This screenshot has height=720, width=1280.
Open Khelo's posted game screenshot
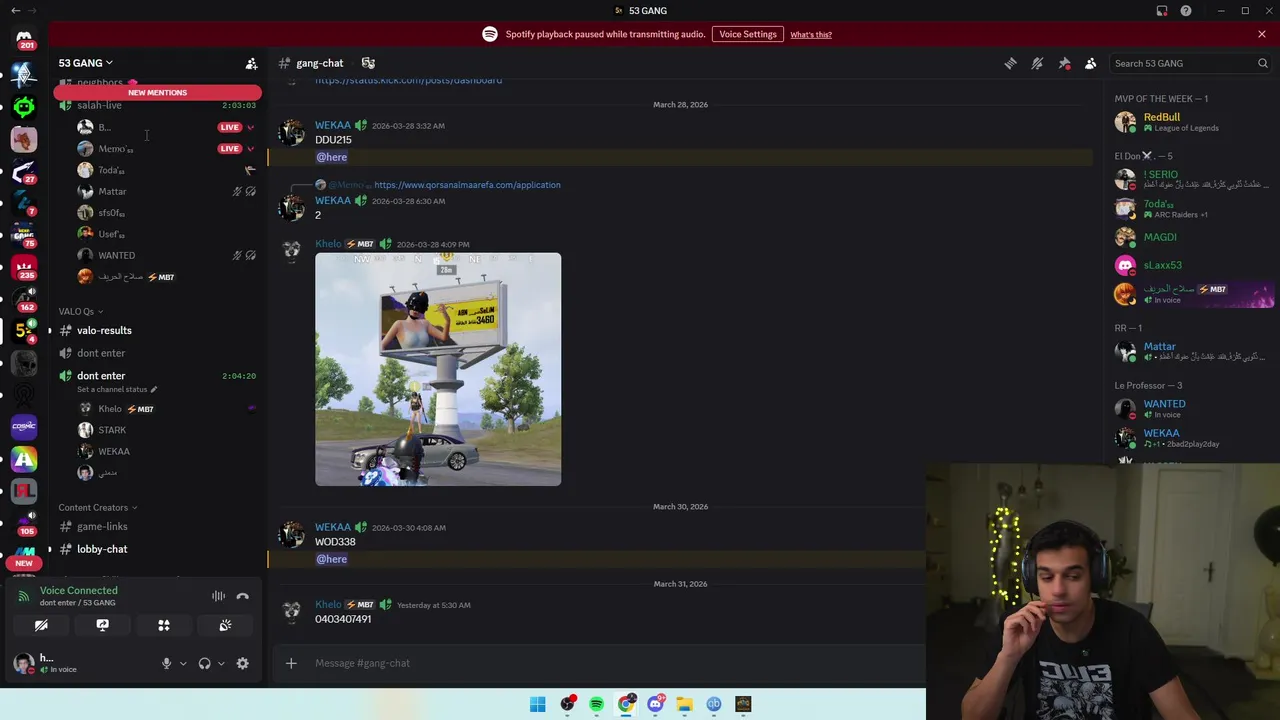pos(438,369)
